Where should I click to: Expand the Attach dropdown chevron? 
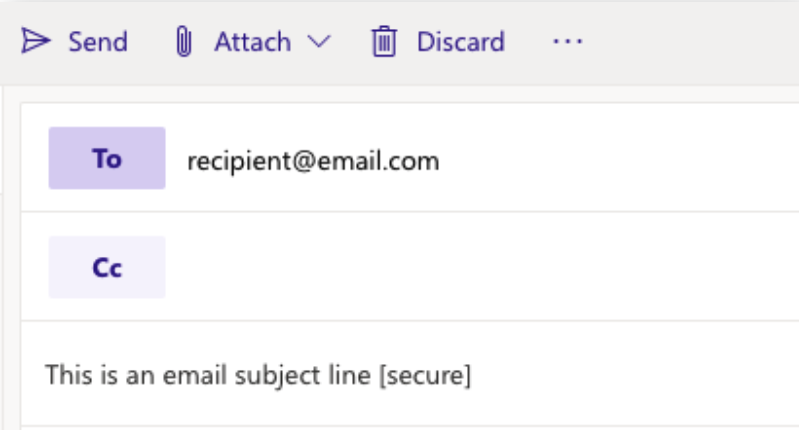pos(319,41)
